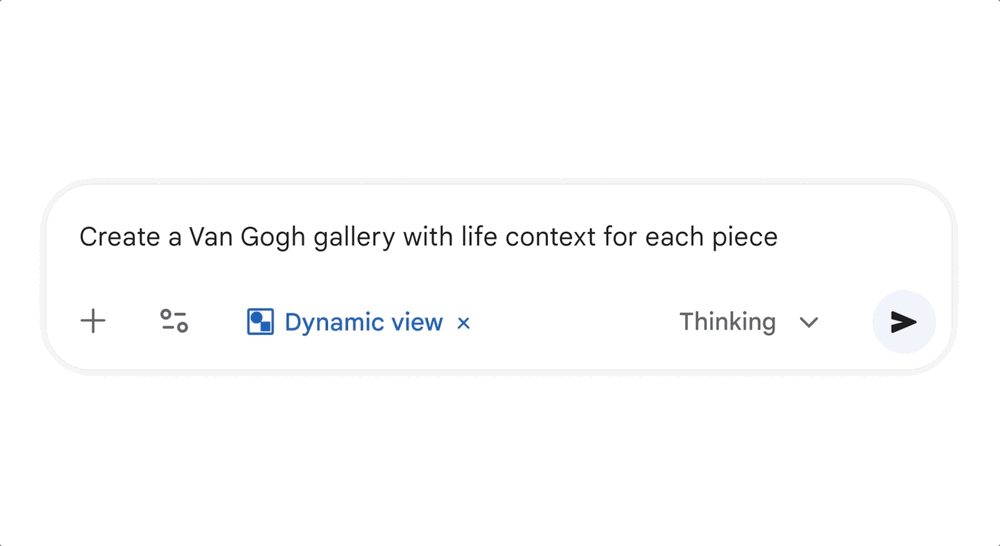Click the plus icon to add attachments

93,321
